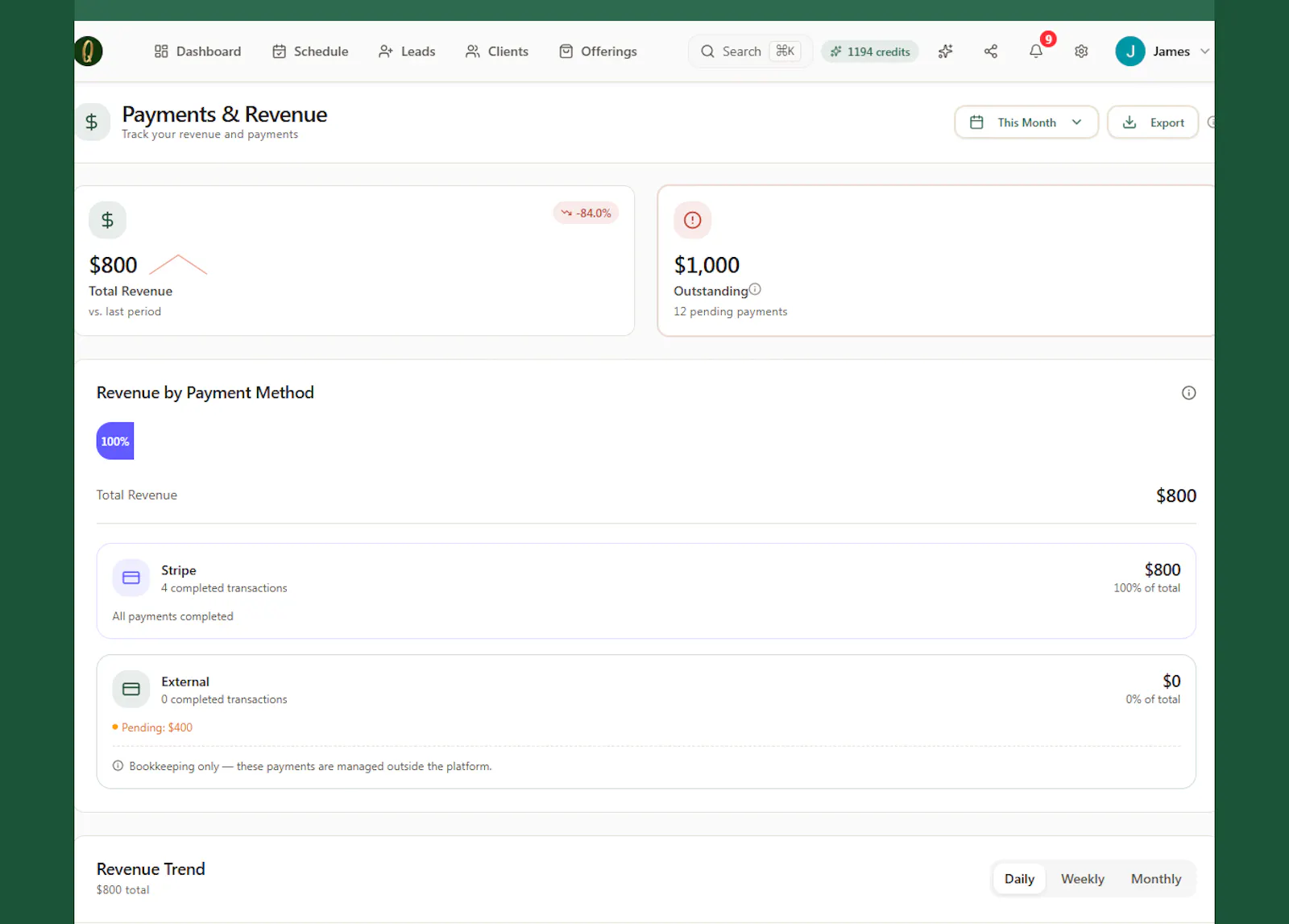The width and height of the screenshot is (1289, 924).
Task: Open notifications bell with 9 badge
Action: pyautogui.click(x=1036, y=51)
